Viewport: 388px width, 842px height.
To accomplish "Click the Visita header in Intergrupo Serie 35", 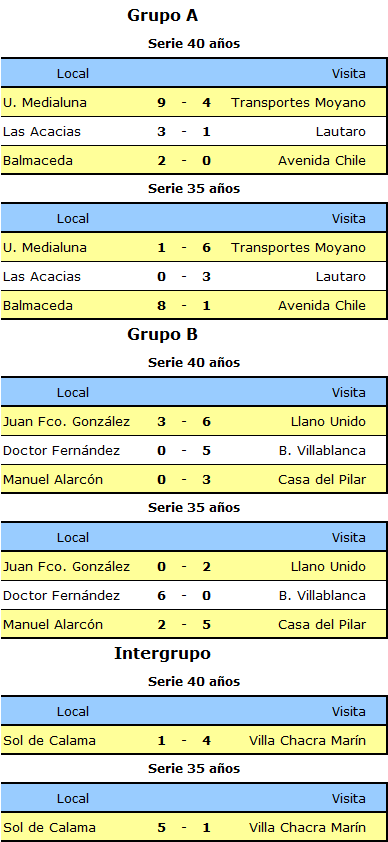I will tap(349, 799).
